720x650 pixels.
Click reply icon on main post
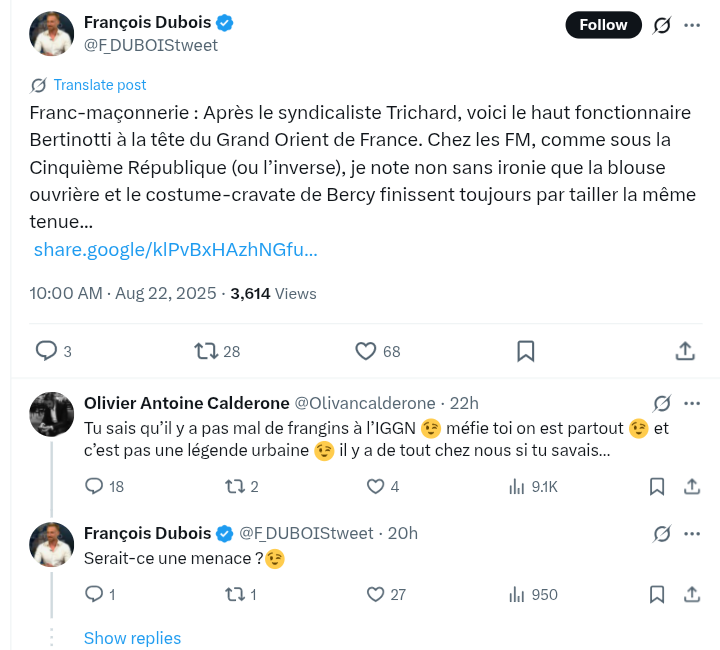[x=46, y=351]
